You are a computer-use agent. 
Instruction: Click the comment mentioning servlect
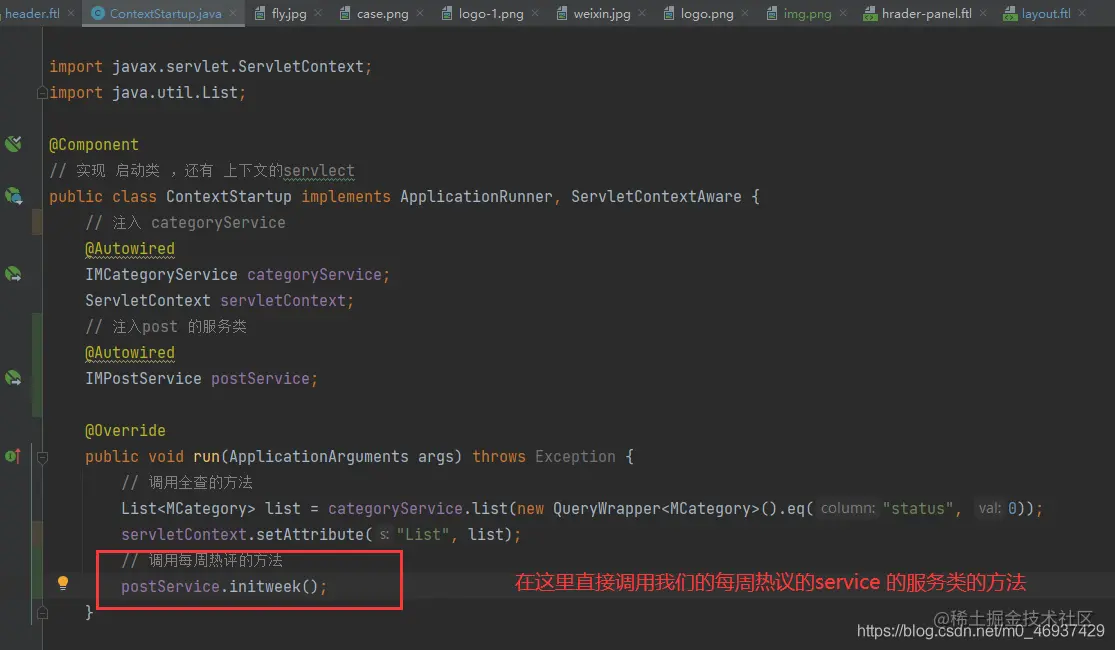[x=202, y=171]
